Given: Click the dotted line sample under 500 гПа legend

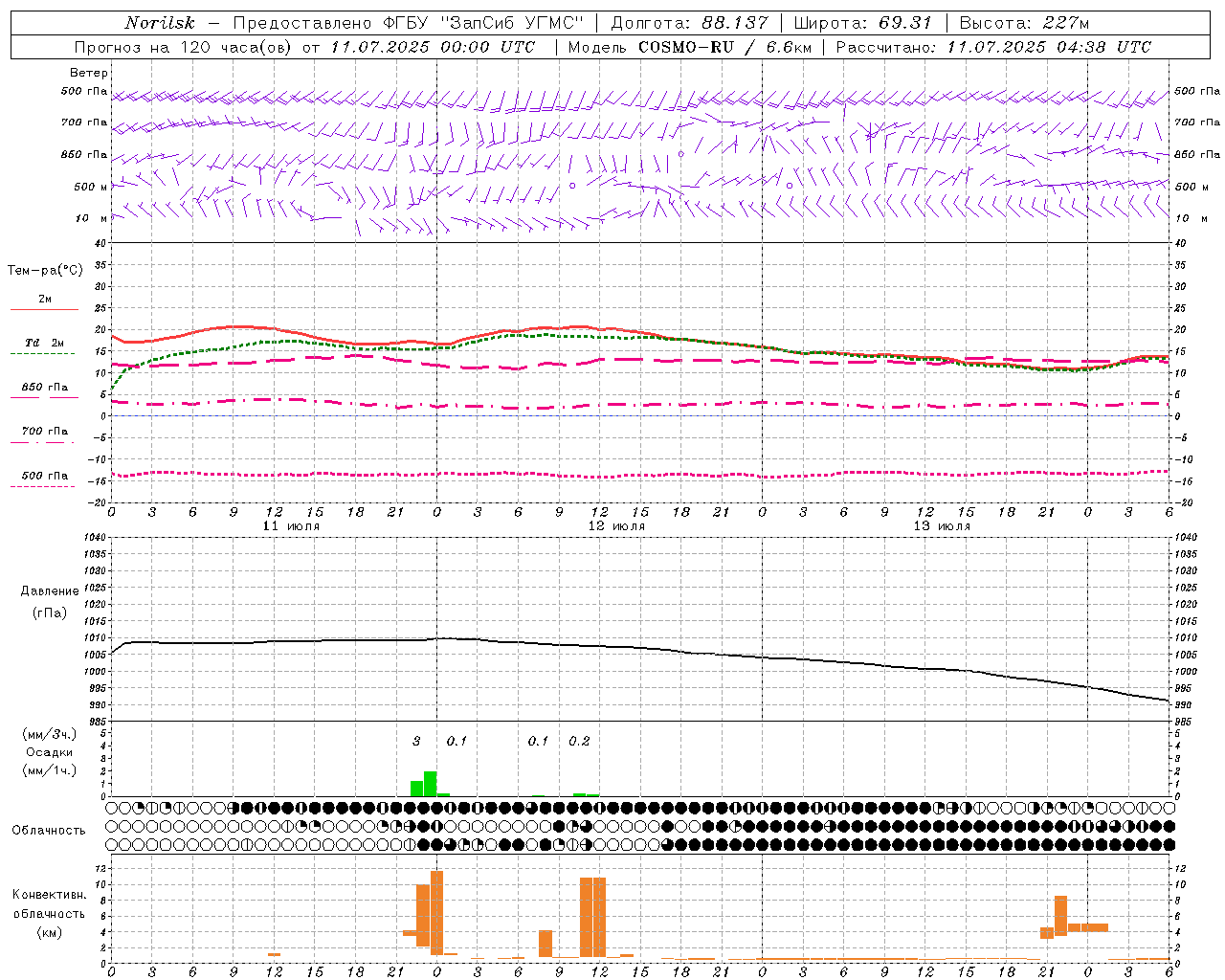Looking at the screenshot, I should (43, 486).
